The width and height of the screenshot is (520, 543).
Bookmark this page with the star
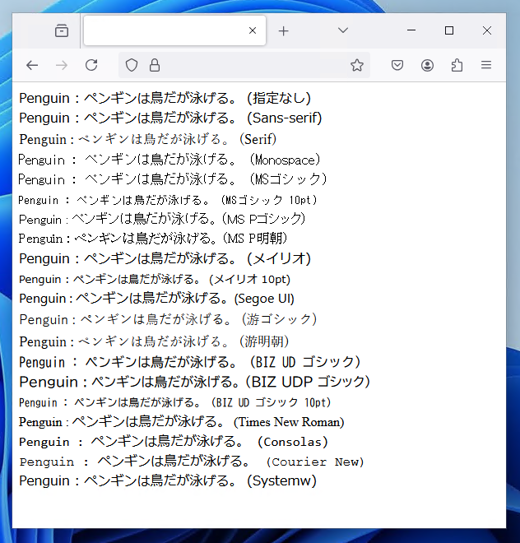click(x=357, y=65)
